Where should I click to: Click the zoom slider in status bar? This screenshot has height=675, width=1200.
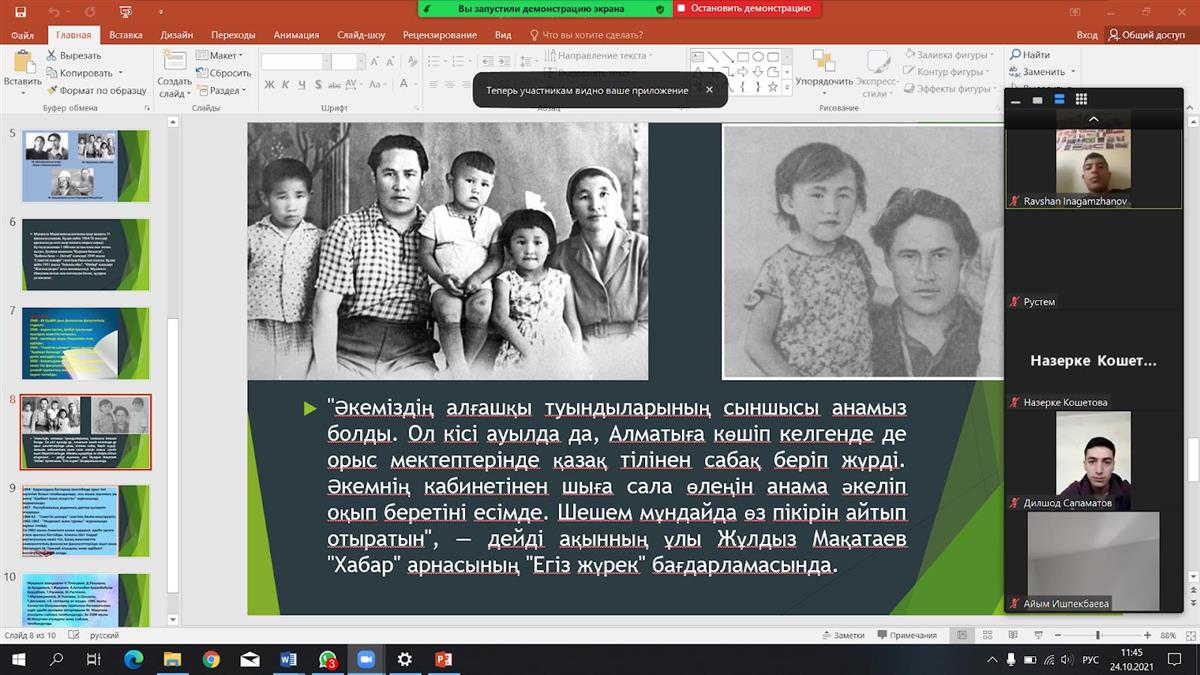[x=1098, y=636]
